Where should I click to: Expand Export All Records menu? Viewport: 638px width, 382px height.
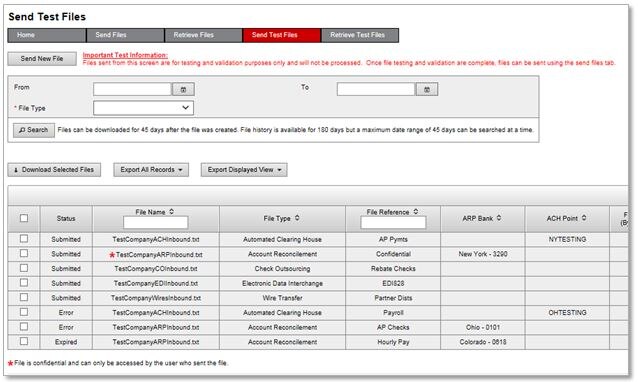tap(151, 170)
